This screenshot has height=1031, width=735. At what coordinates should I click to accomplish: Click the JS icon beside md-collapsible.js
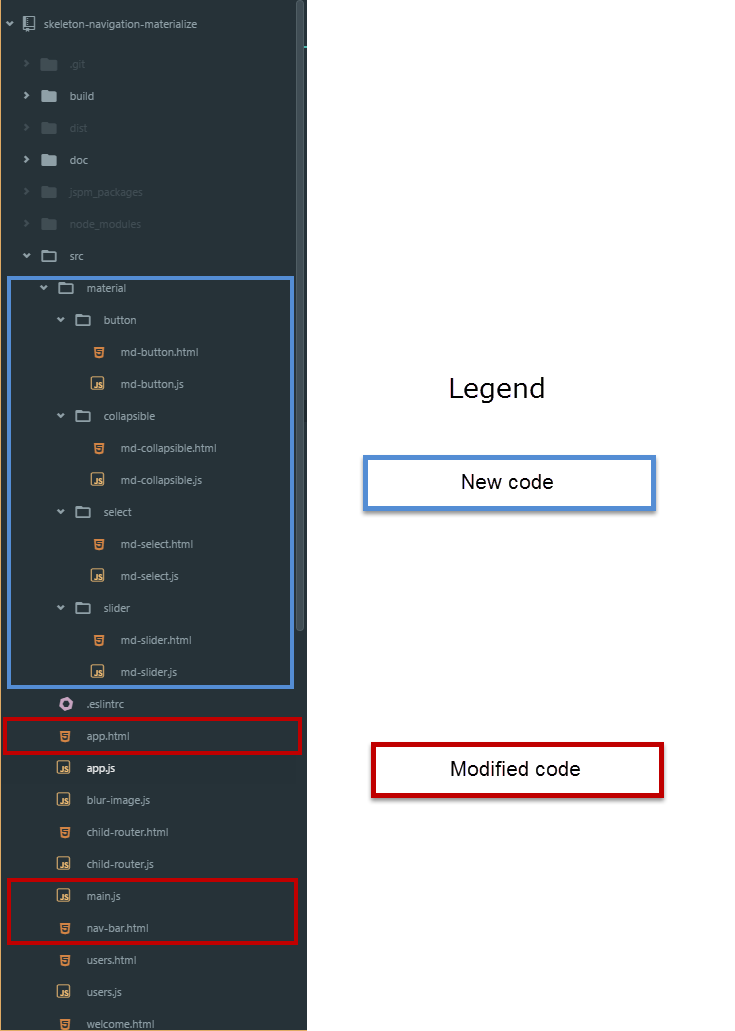point(98,480)
